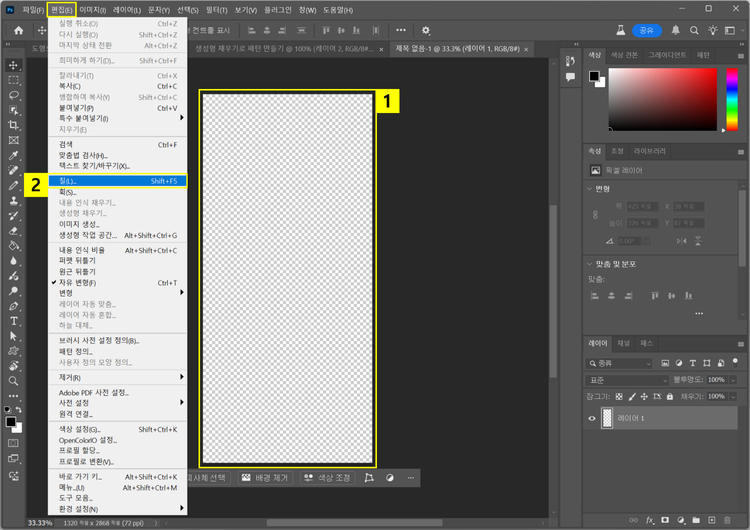The image size is (750, 530).
Task: Hide 레이어 1 with the eye icon
Action: click(x=592, y=419)
